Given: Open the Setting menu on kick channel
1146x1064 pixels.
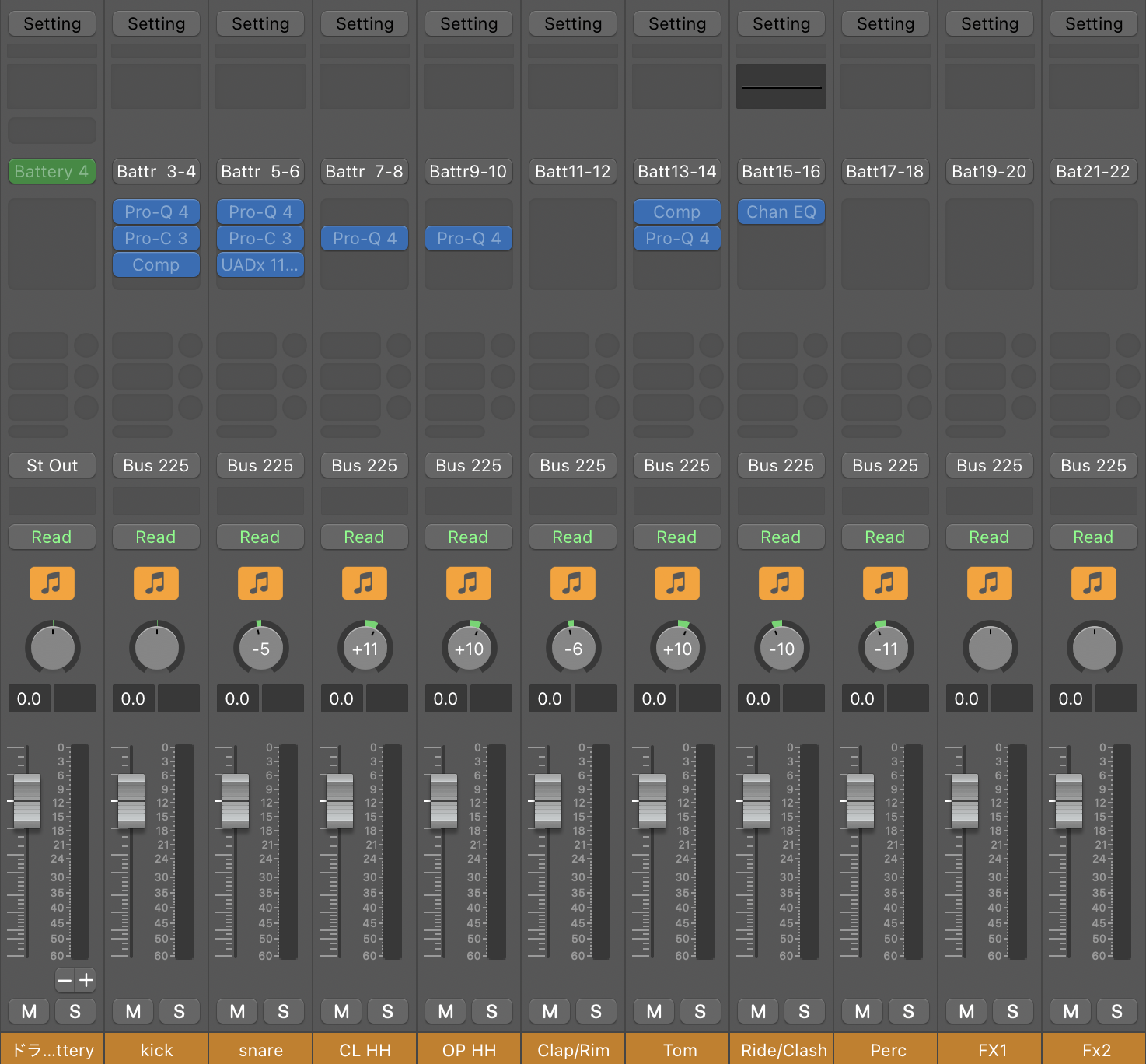Looking at the screenshot, I should pos(156,24).
